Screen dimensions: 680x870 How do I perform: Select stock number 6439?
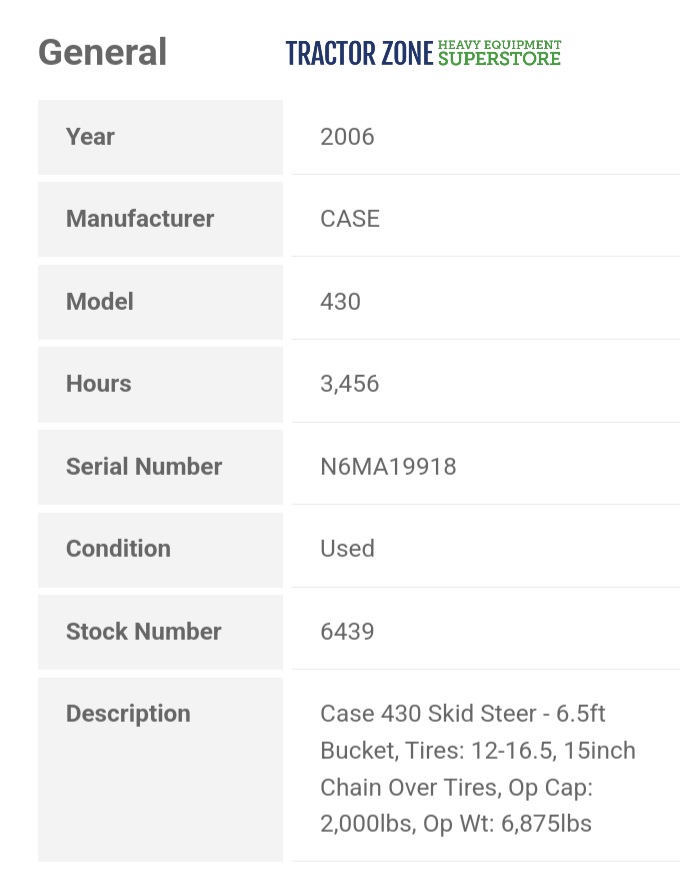point(347,632)
